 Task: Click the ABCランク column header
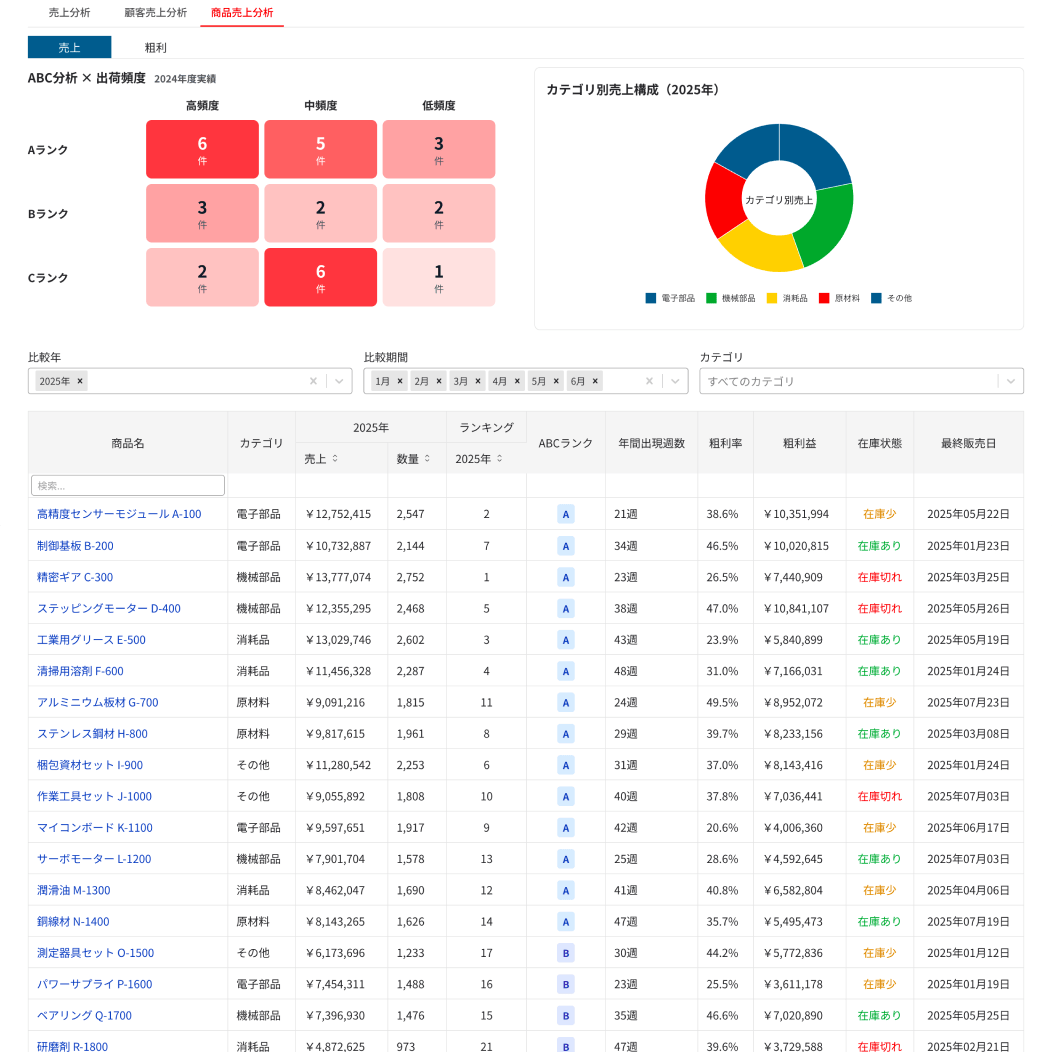pos(566,443)
